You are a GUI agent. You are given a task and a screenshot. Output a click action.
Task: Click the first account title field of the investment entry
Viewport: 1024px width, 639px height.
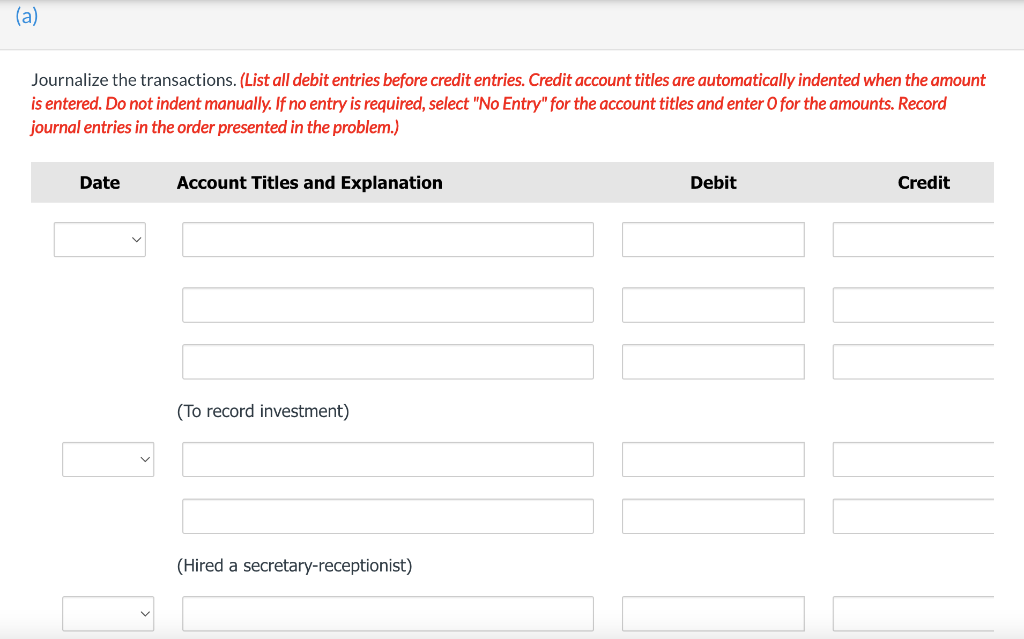(387, 240)
